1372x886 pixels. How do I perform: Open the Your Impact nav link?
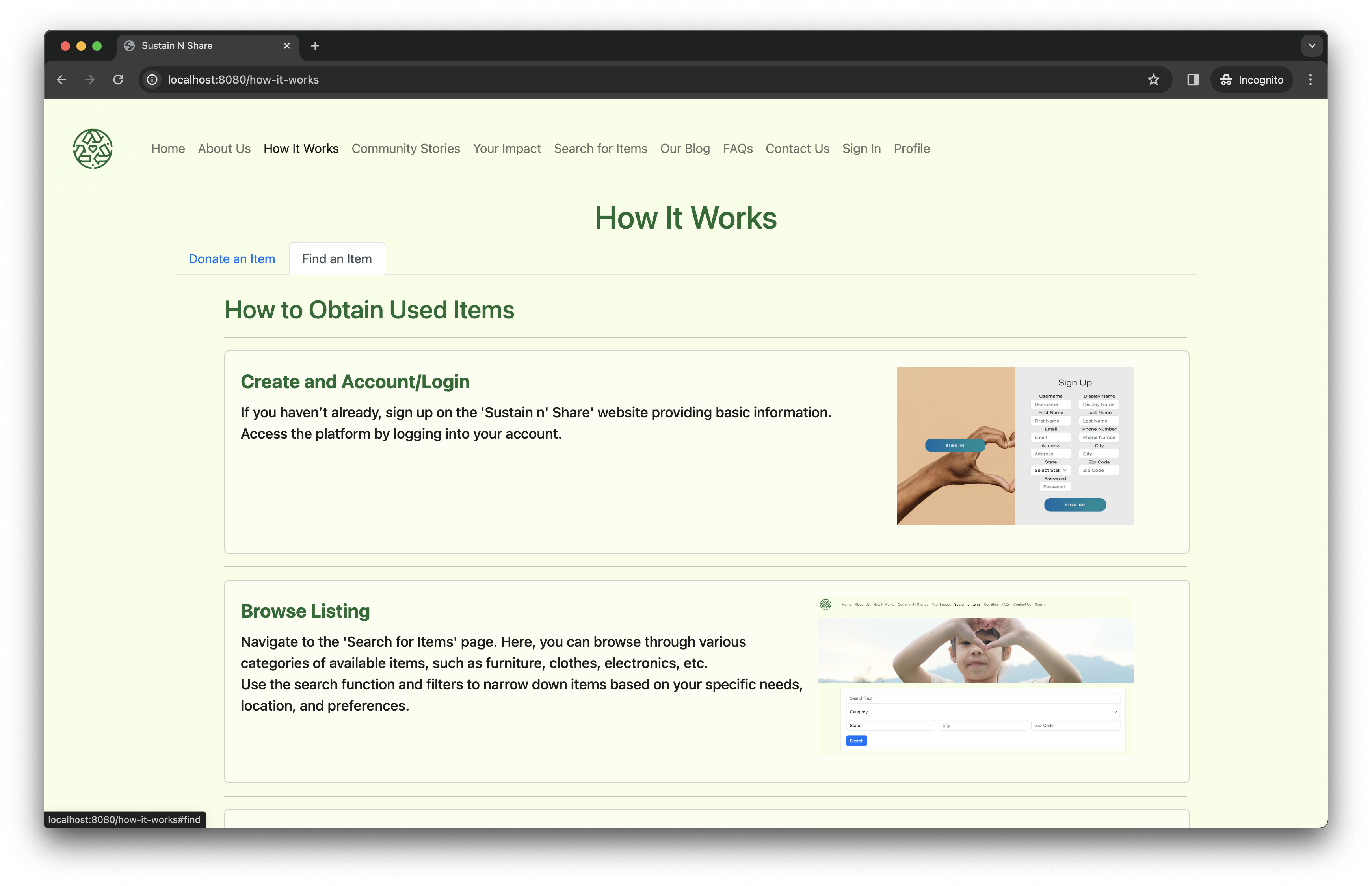pyautogui.click(x=507, y=149)
